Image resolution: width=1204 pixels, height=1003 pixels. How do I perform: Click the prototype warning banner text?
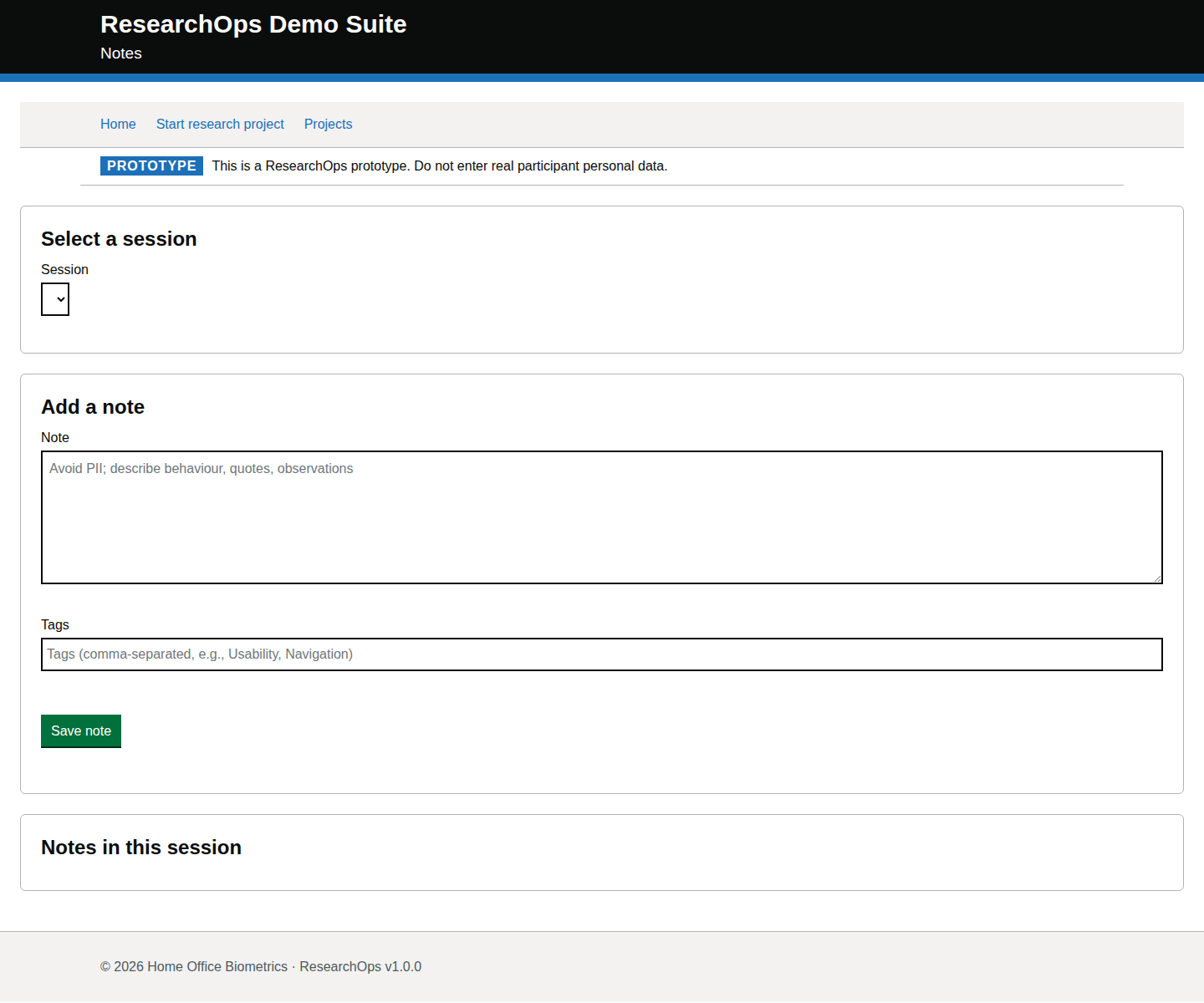[x=439, y=165]
